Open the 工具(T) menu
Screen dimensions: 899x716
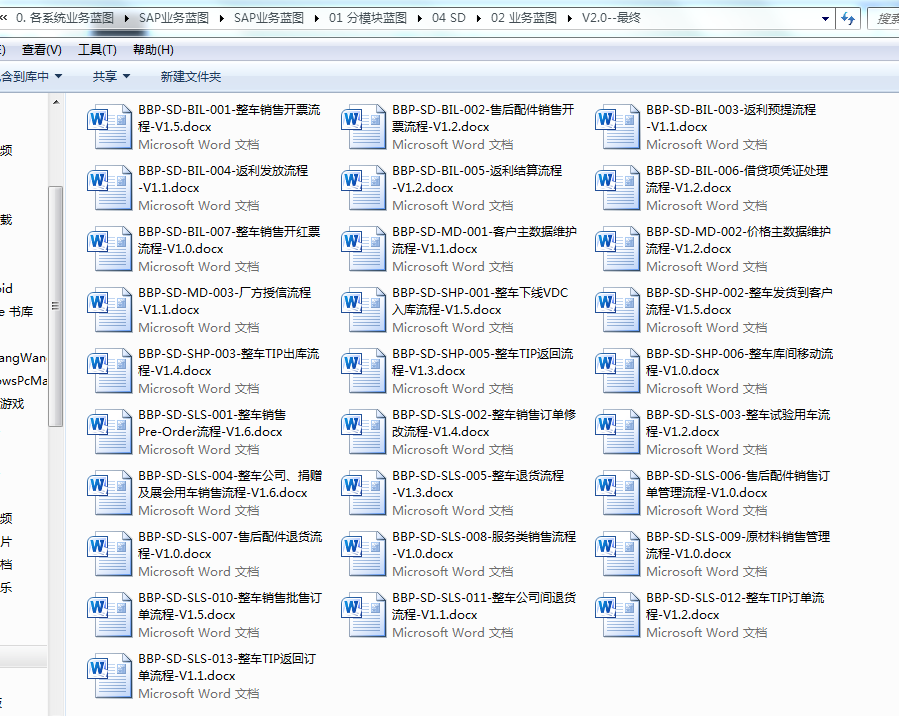coord(97,50)
